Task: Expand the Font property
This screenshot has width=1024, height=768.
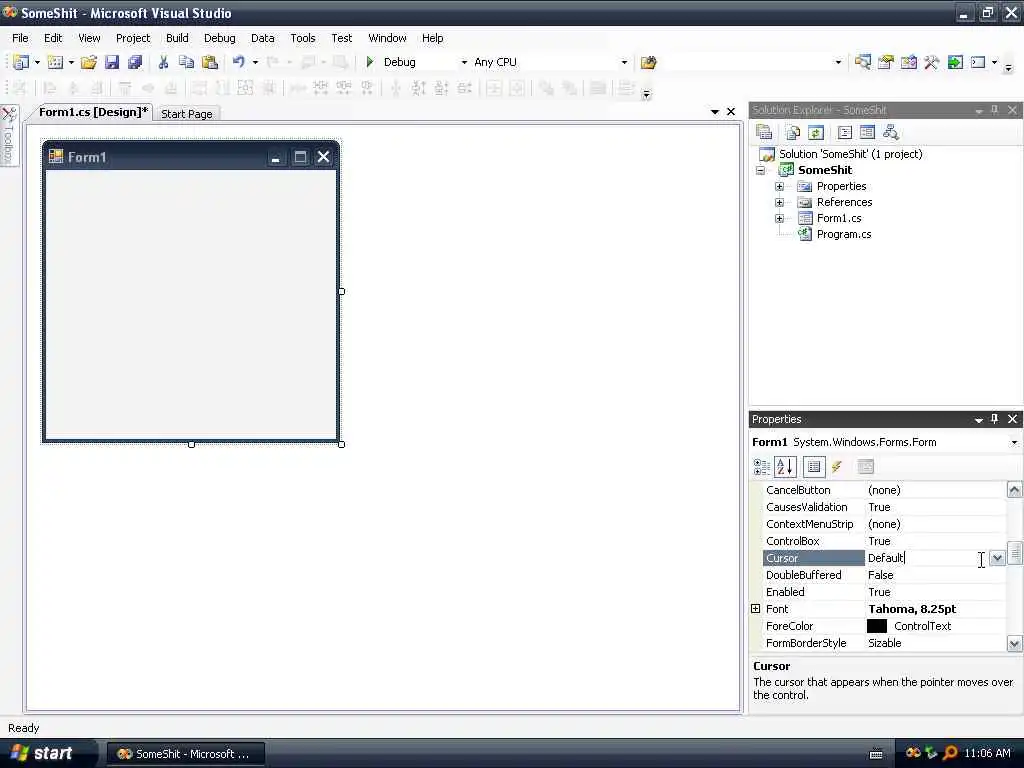Action: coord(756,609)
